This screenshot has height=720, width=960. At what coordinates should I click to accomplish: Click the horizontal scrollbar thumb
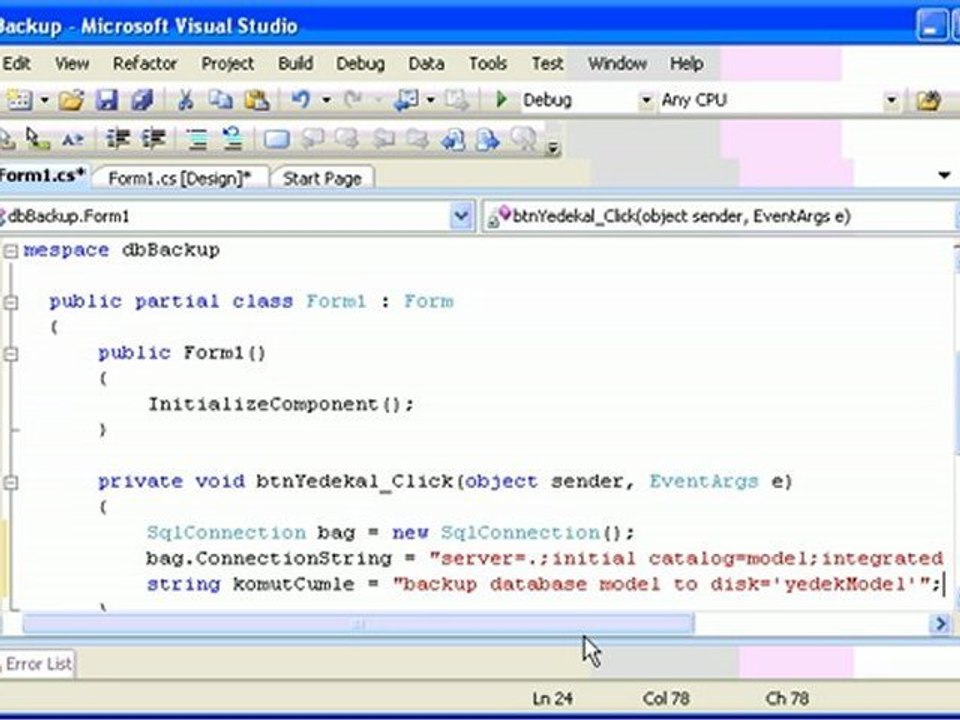(x=358, y=624)
